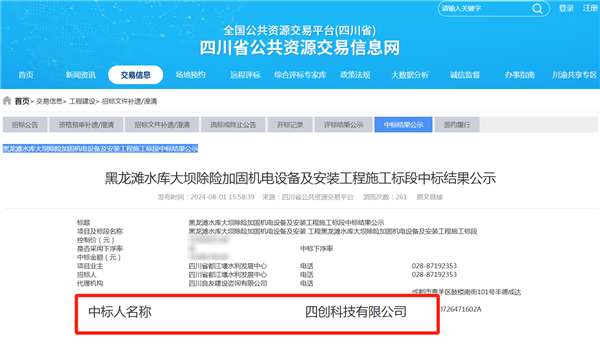This screenshot has width=600, height=360.
Task: Click the publish time 2024-08-01 15:58:39
Action: click(x=222, y=197)
